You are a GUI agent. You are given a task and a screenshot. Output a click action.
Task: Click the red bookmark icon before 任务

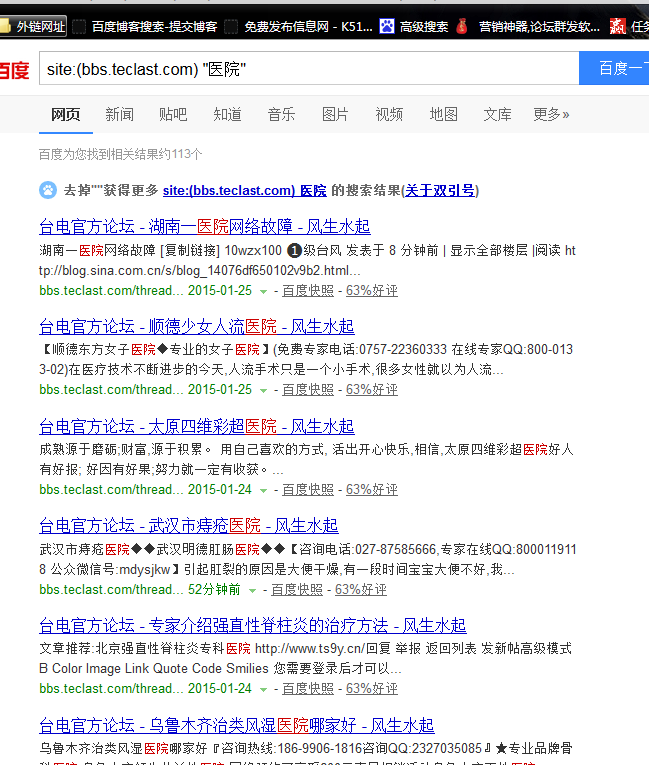[x=617, y=26]
